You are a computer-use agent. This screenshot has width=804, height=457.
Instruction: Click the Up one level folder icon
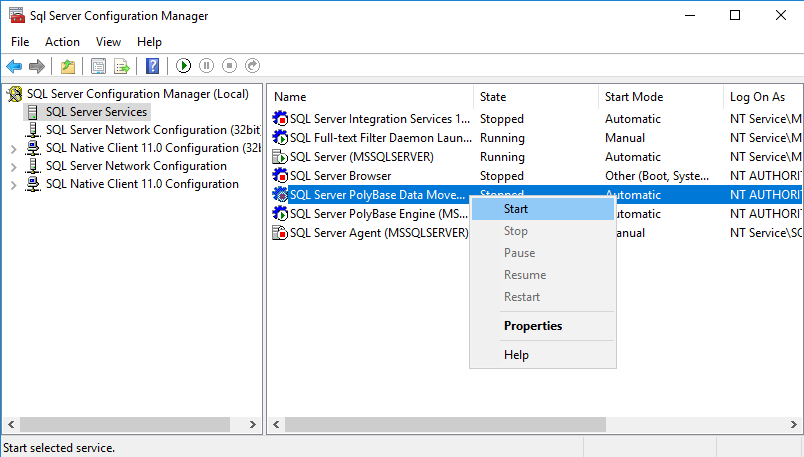coord(68,66)
